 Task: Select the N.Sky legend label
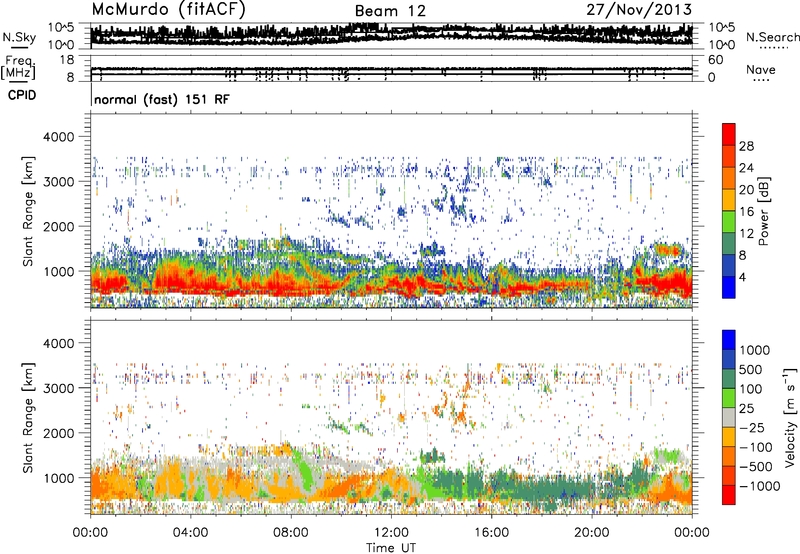click(19, 37)
